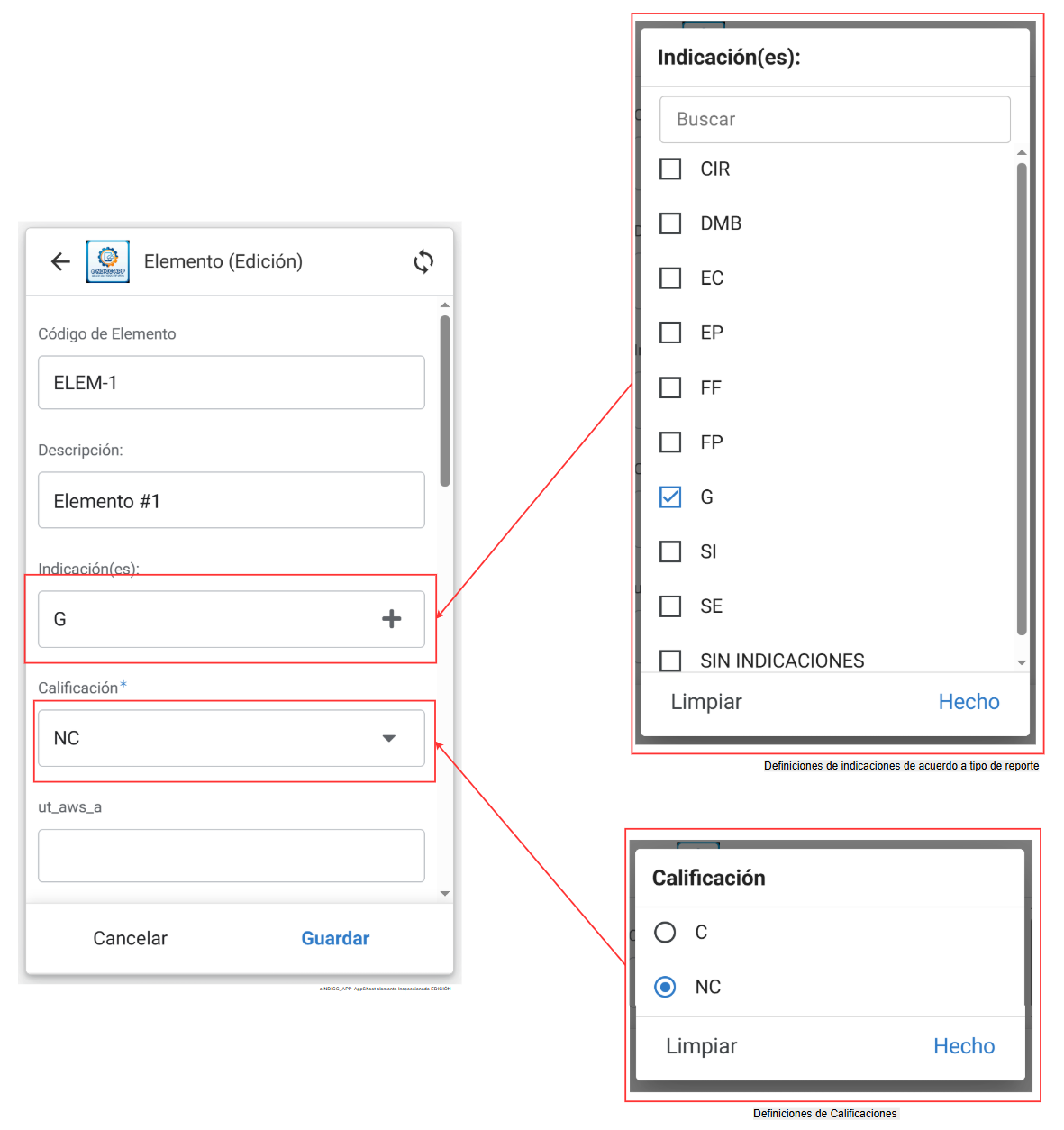The image size is (1064, 1130).
Task: Tick the DMB checkbox
Action: pos(670,223)
